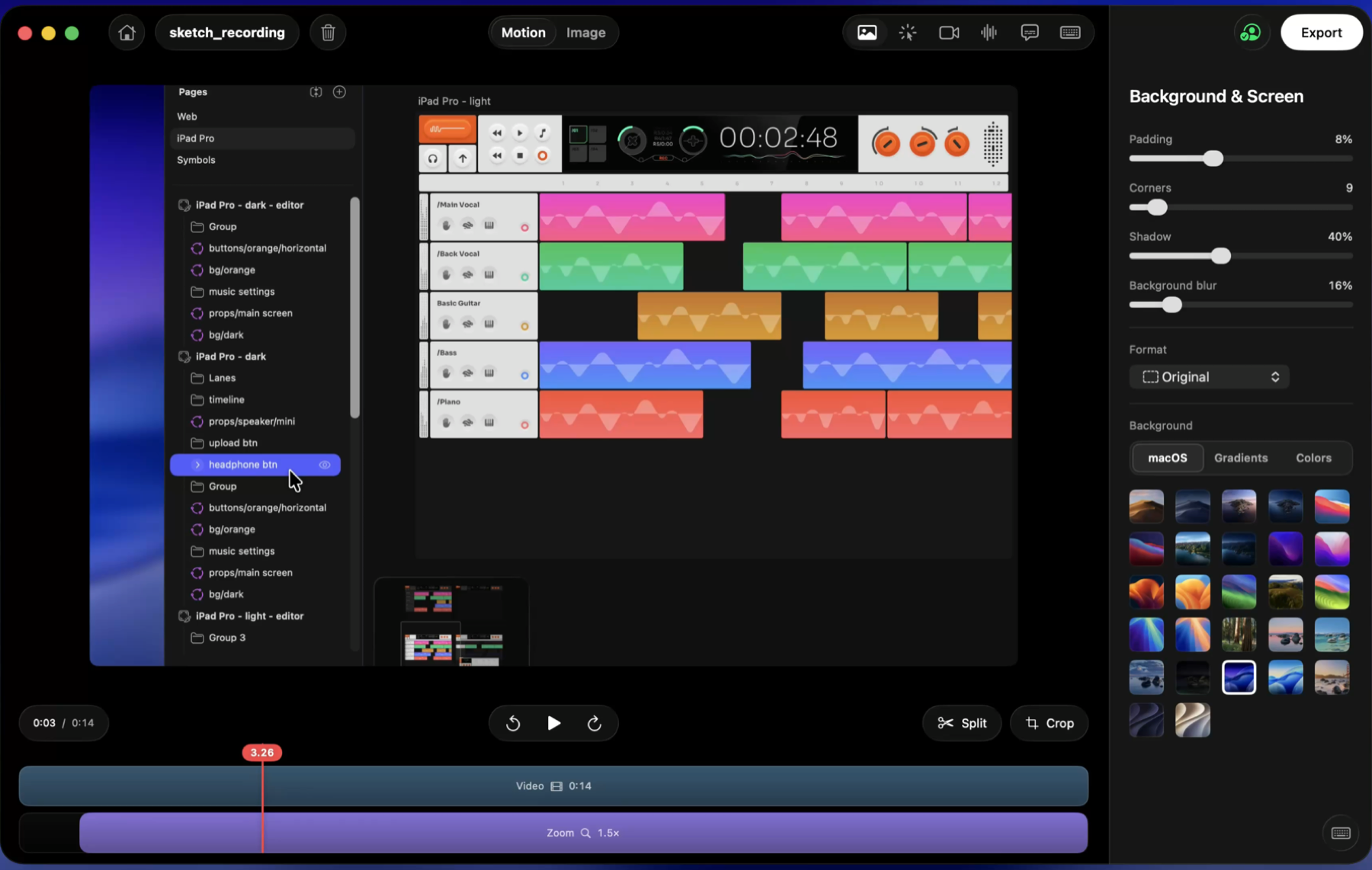1372x870 pixels.
Task: Click the 3.26 playhead marker
Action: (x=262, y=753)
